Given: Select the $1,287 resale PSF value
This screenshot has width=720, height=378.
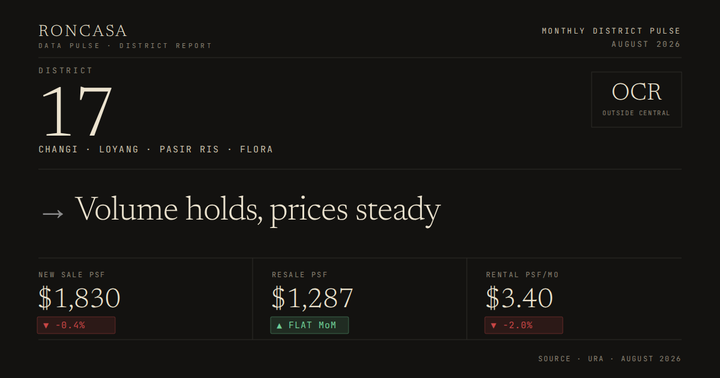Looking at the screenshot, I should point(312,298).
